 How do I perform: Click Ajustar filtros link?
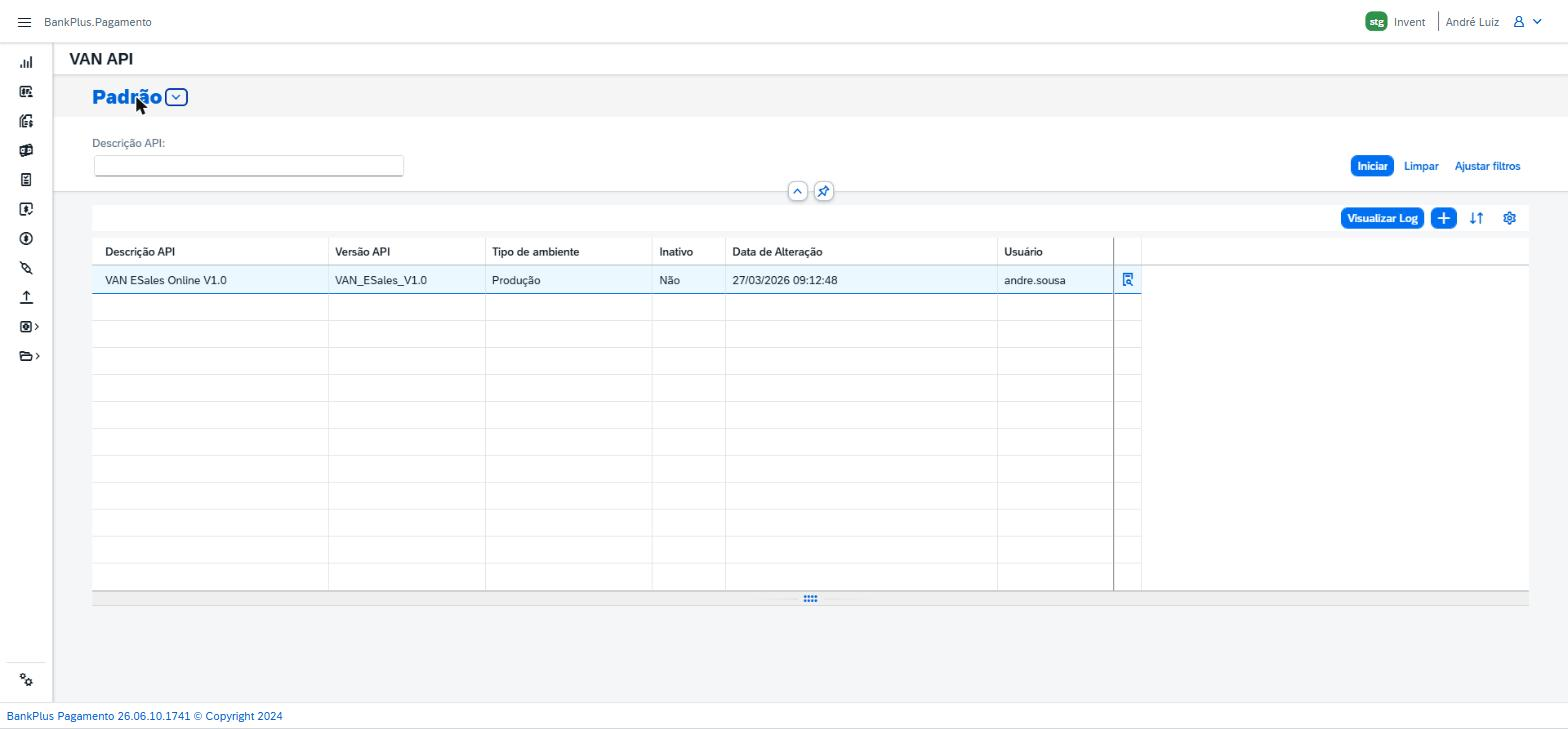1487,166
